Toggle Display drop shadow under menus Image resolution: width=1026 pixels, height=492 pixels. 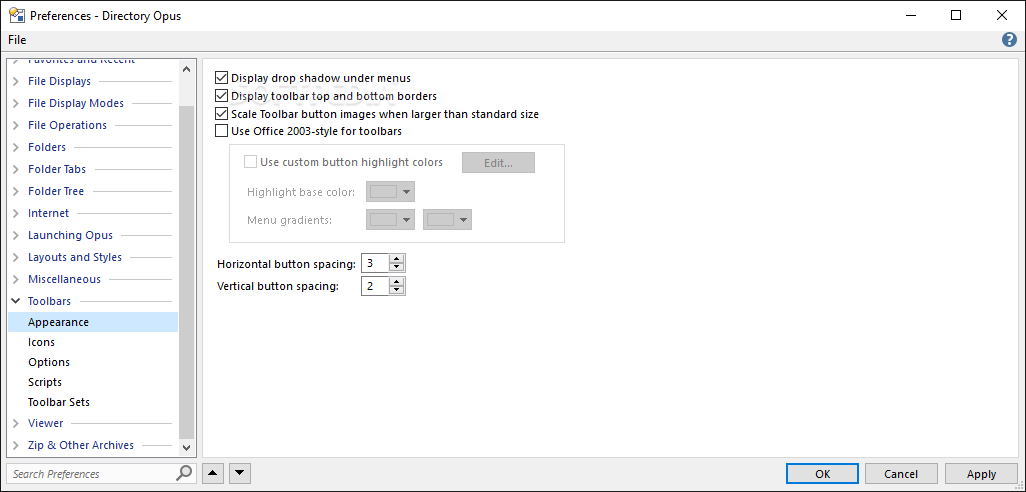click(222, 78)
